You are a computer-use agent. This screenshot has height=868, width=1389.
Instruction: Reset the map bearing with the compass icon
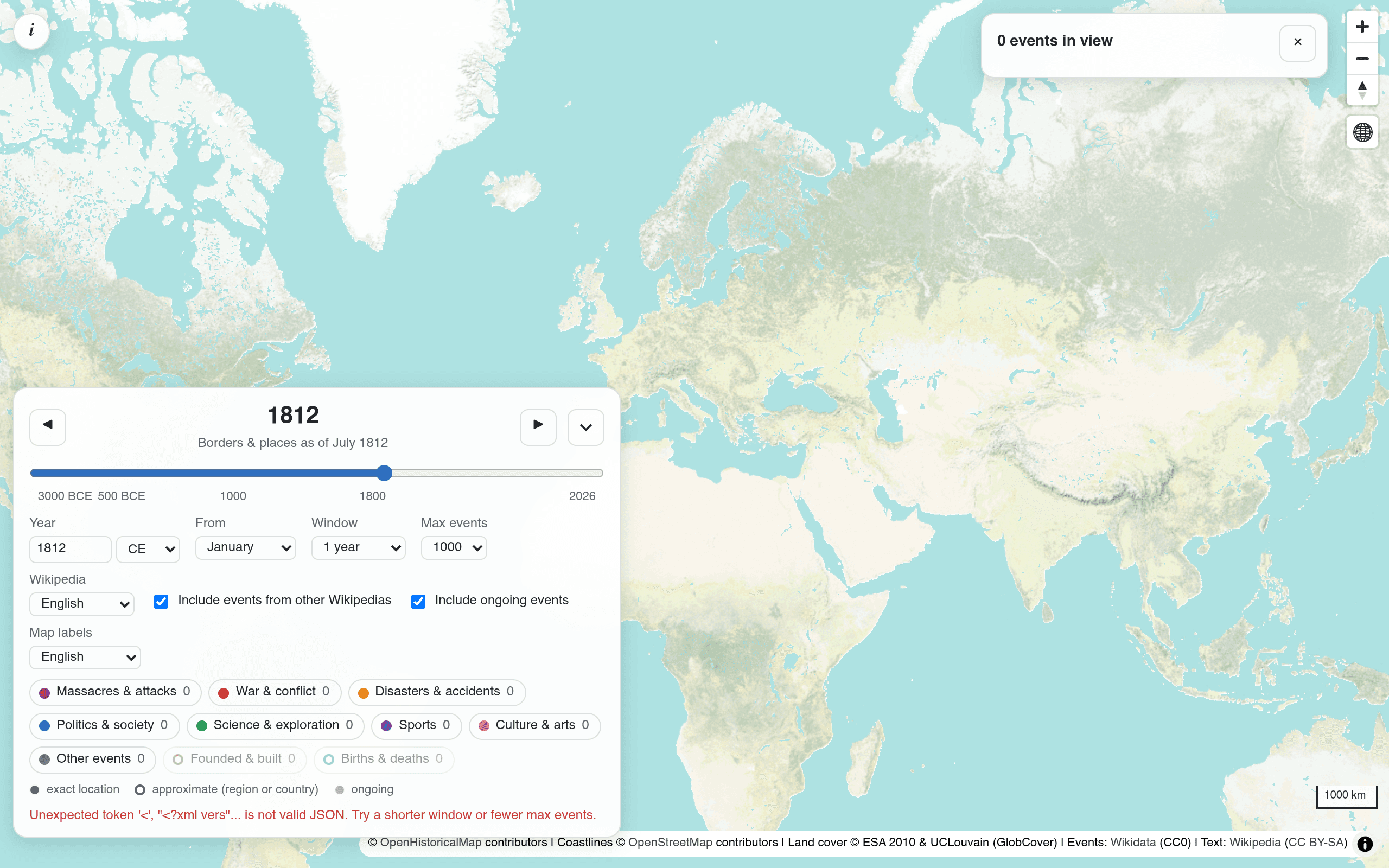pos(1362,90)
